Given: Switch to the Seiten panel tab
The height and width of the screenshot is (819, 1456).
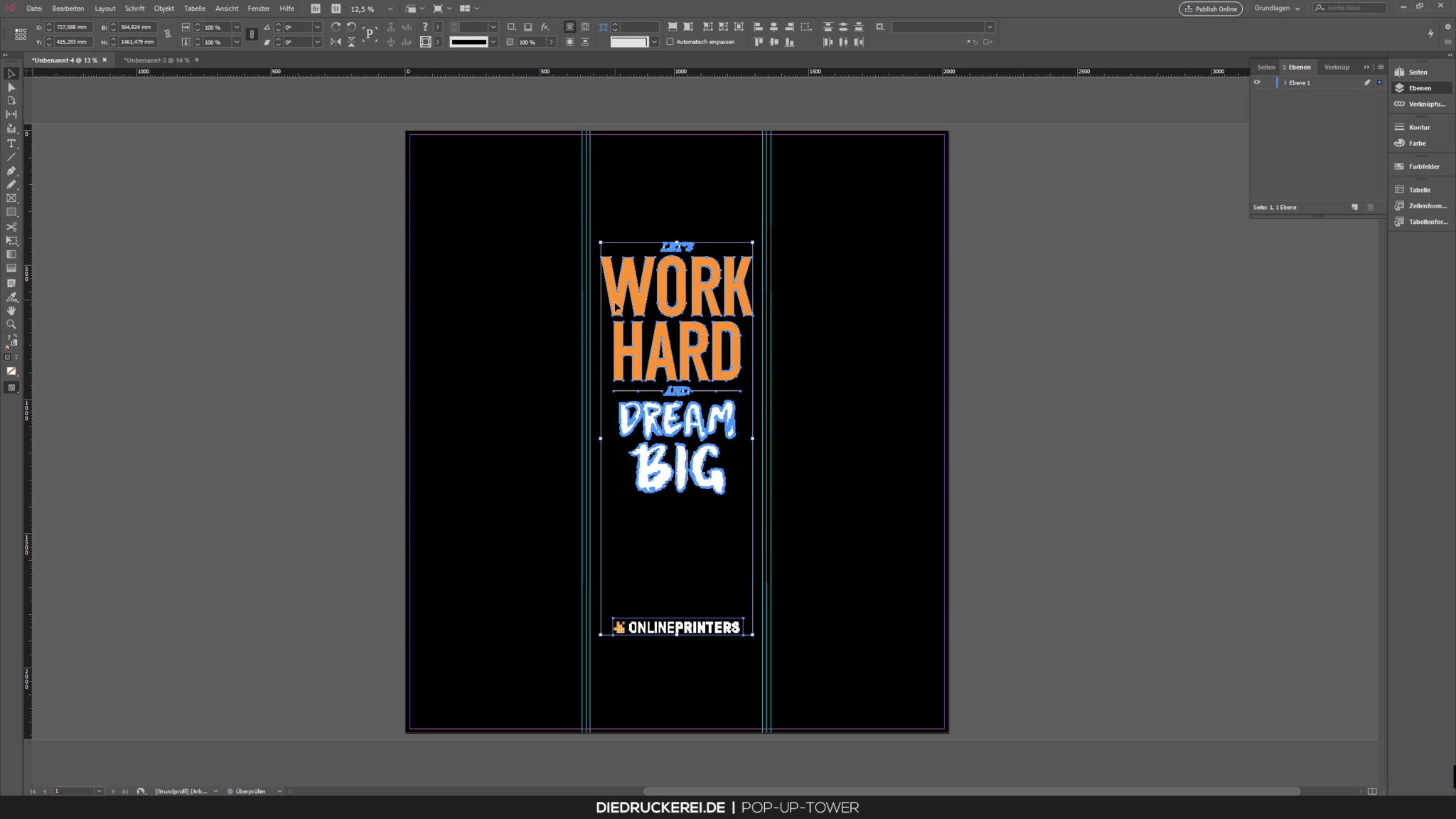Looking at the screenshot, I should click(x=1265, y=67).
